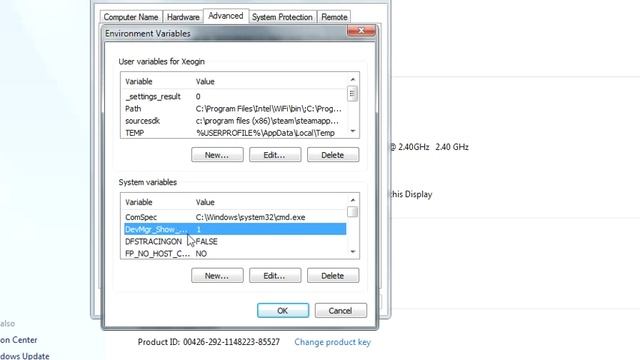Select the DFSTRACINGON system variable
This screenshot has width=640, height=360.
pos(234,242)
